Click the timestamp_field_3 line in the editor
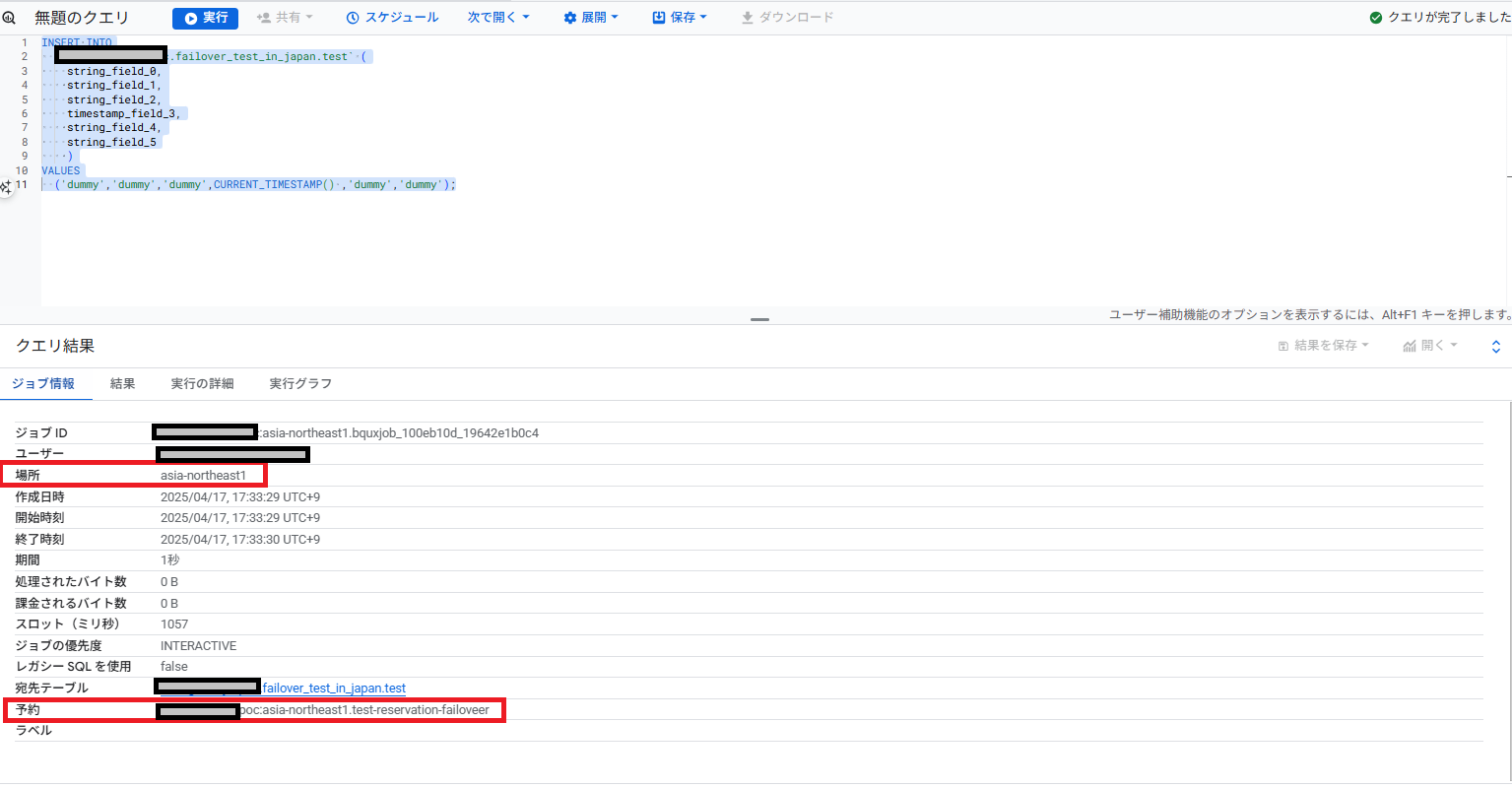The image size is (1512, 788). 122,113
